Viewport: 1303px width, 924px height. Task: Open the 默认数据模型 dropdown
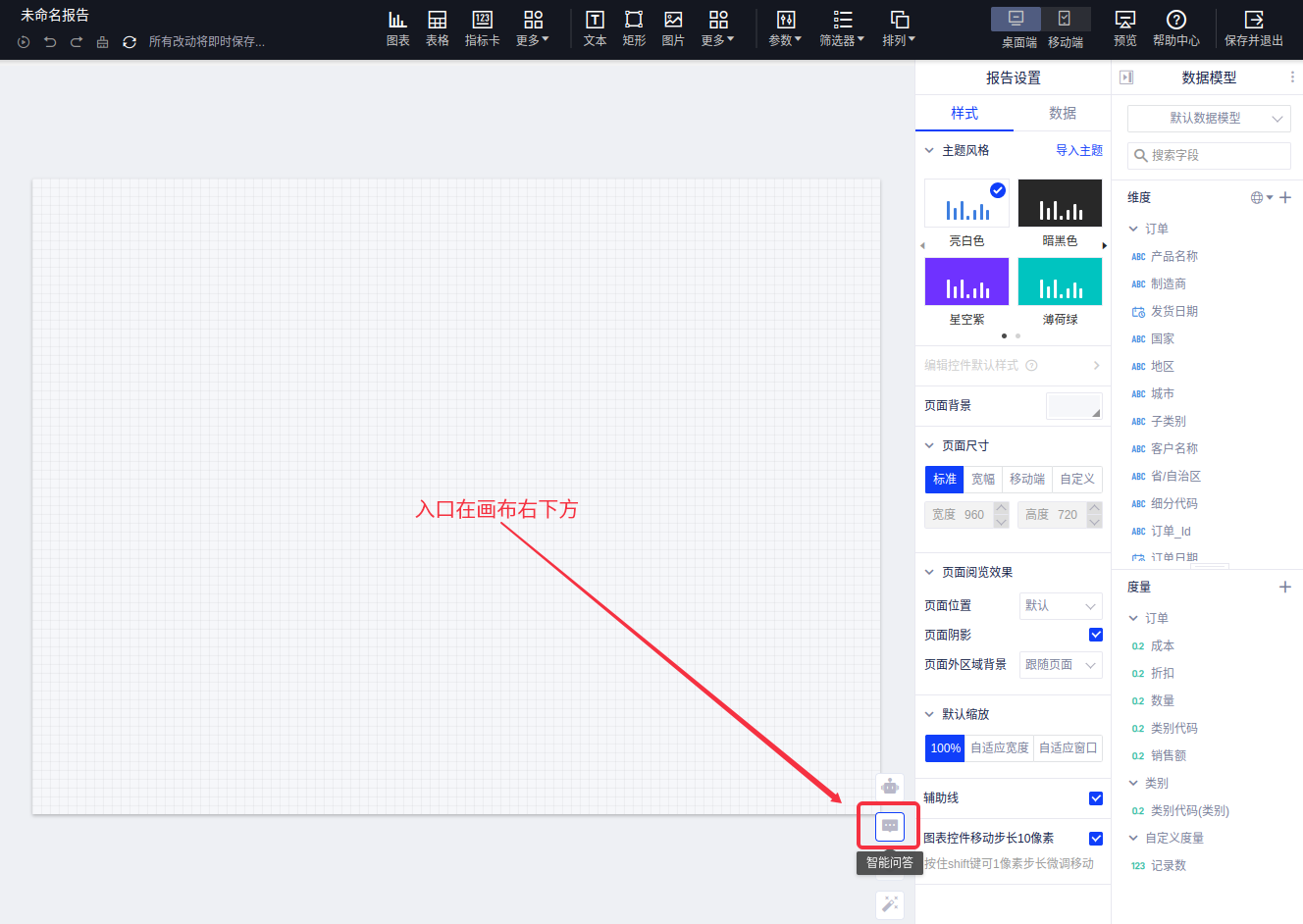point(1209,118)
